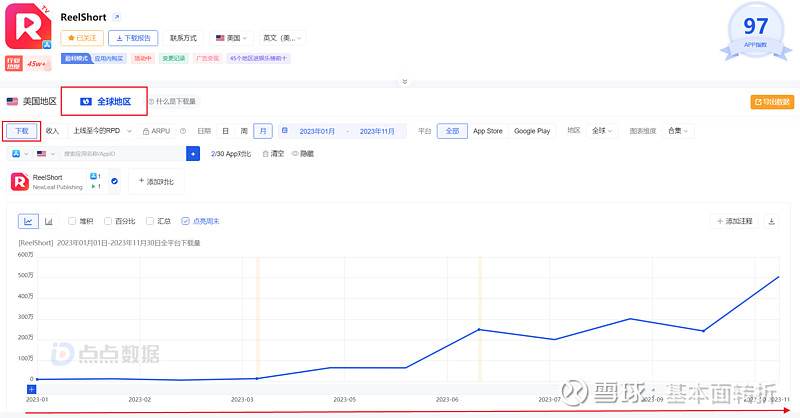The height and width of the screenshot is (418, 800).
Task: Click the 清空 trash icon
Action: [265, 154]
